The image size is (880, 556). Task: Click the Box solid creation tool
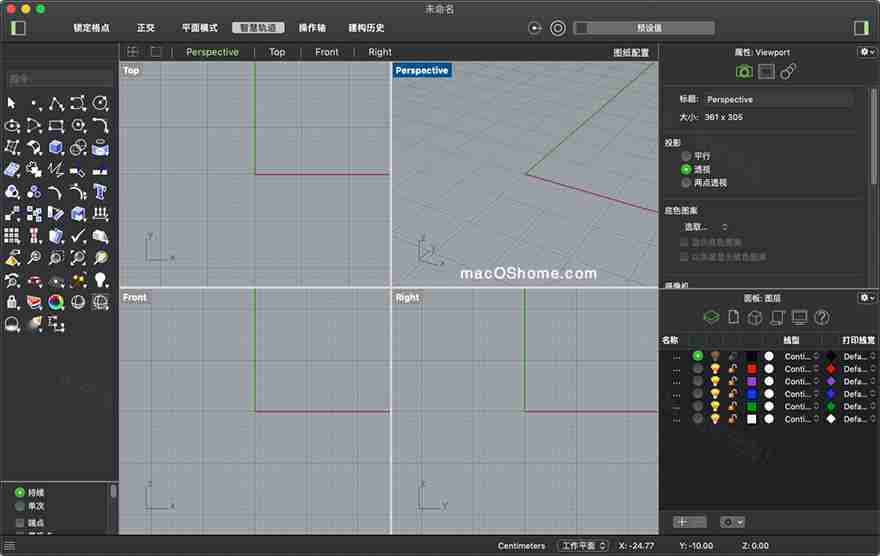(x=56, y=148)
